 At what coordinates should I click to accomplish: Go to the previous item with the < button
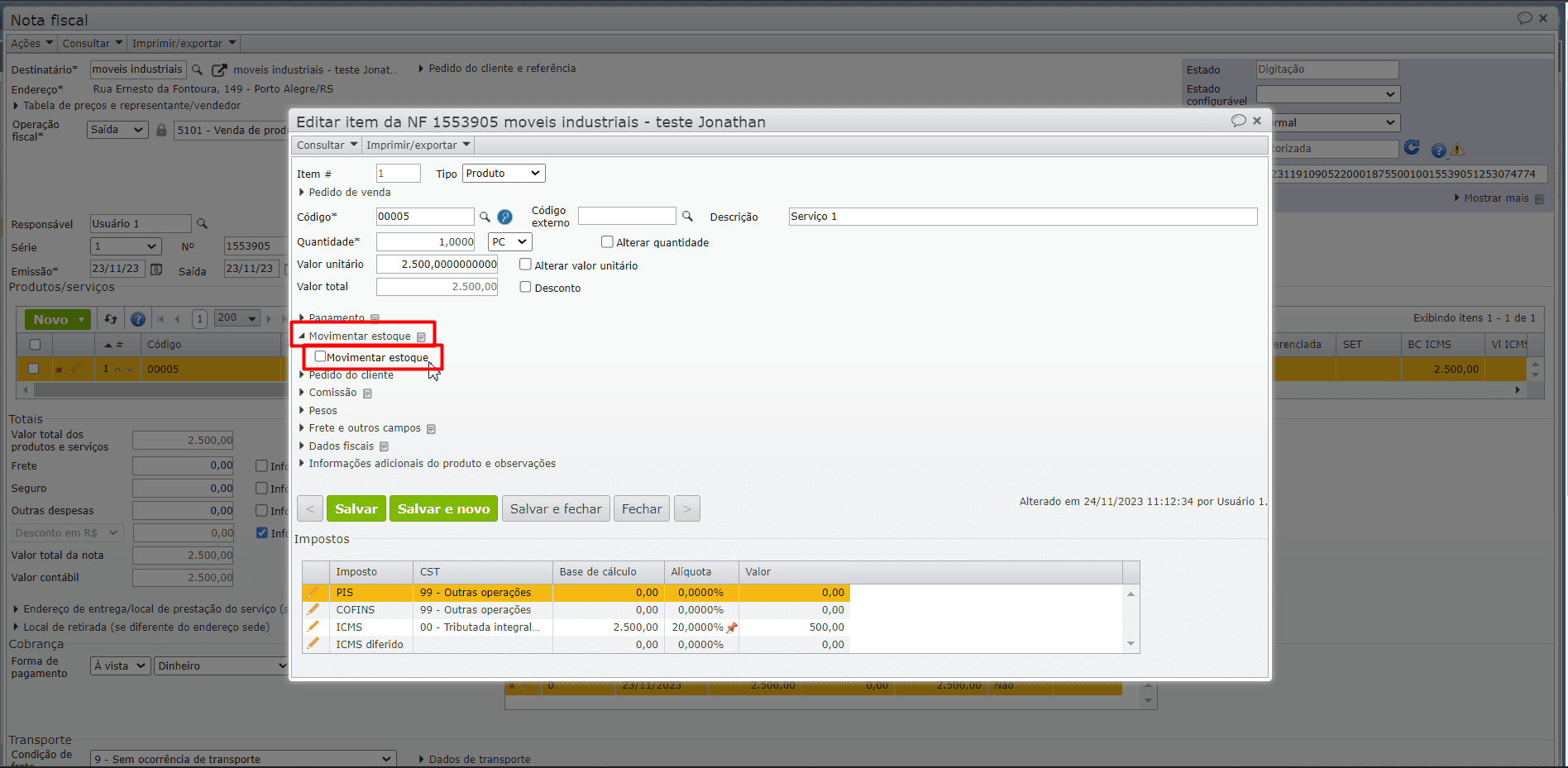coord(310,508)
